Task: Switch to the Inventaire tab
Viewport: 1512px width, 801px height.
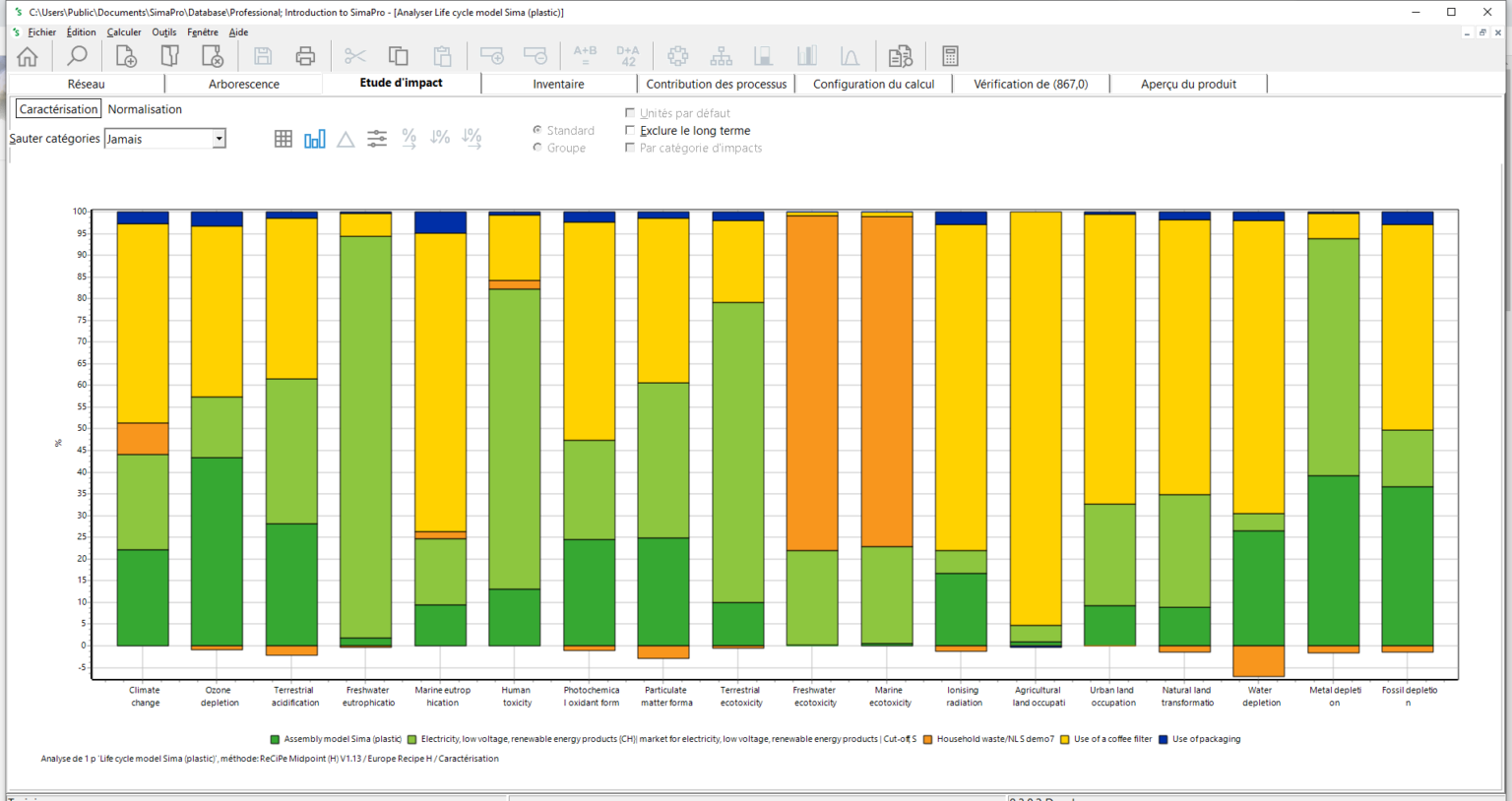Action: tap(558, 84)
